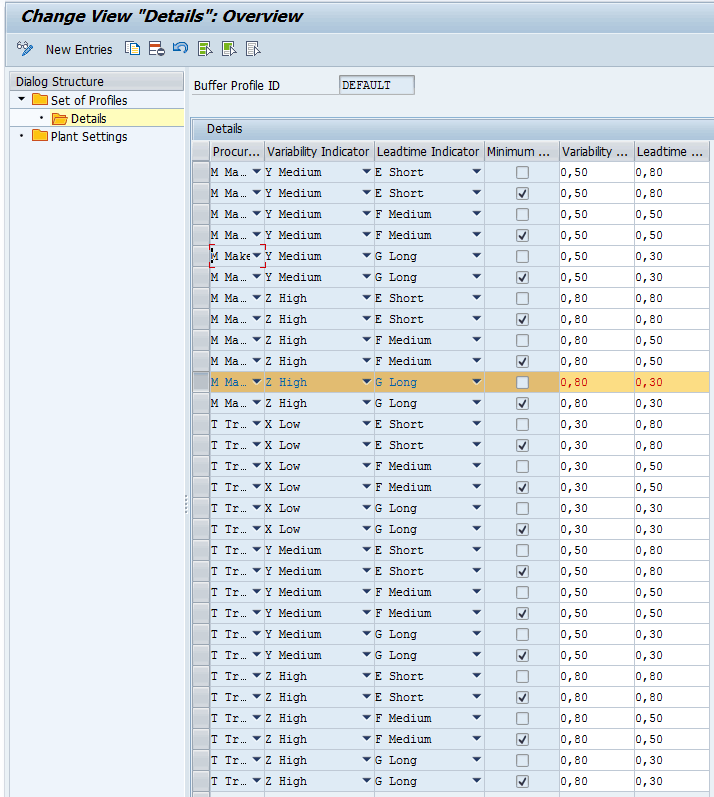714x797 pixels.
Task: Click the Buffer Profile ID field
Action: [376, 86]
